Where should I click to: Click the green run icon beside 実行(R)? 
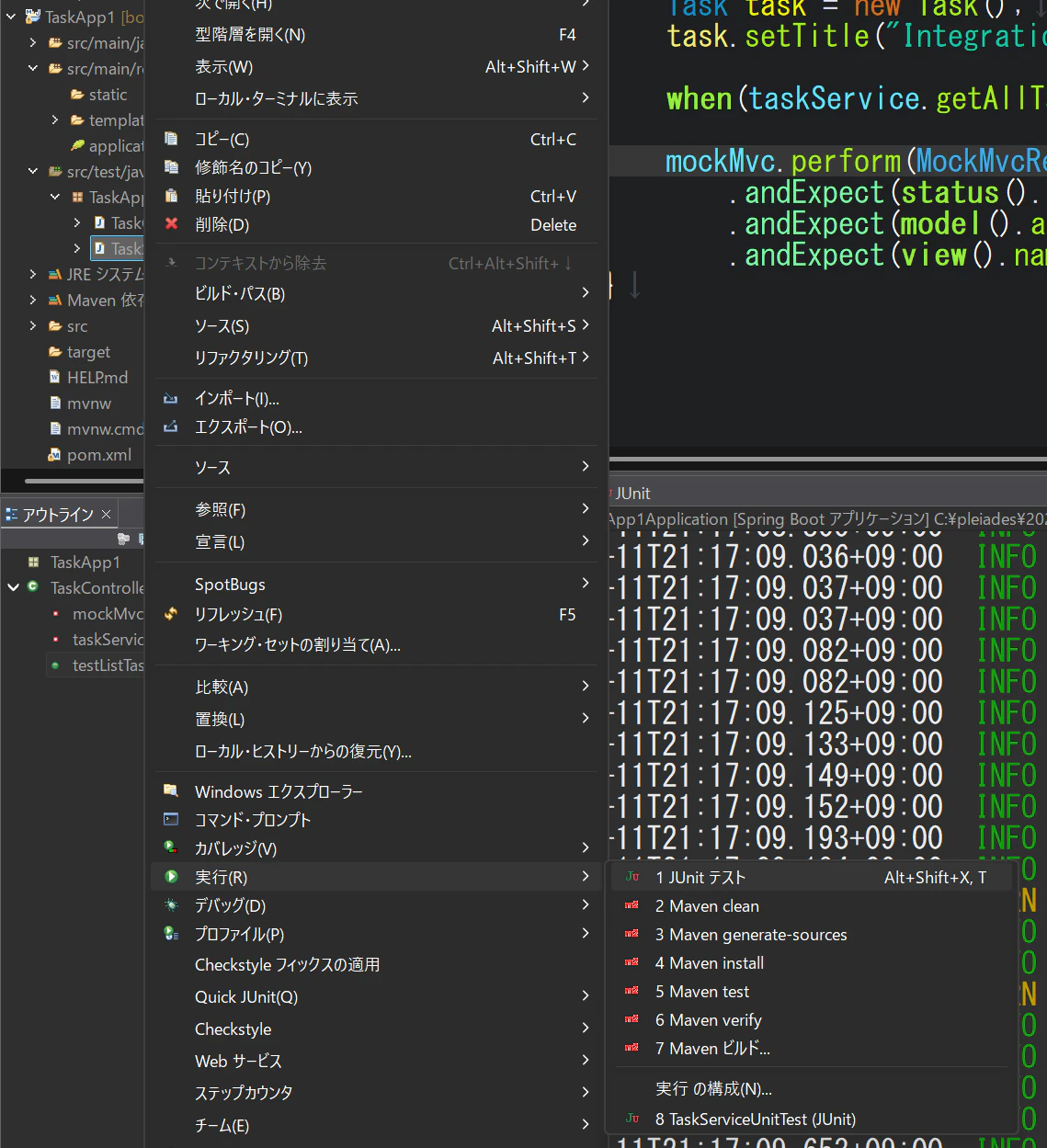coord(171,877)
